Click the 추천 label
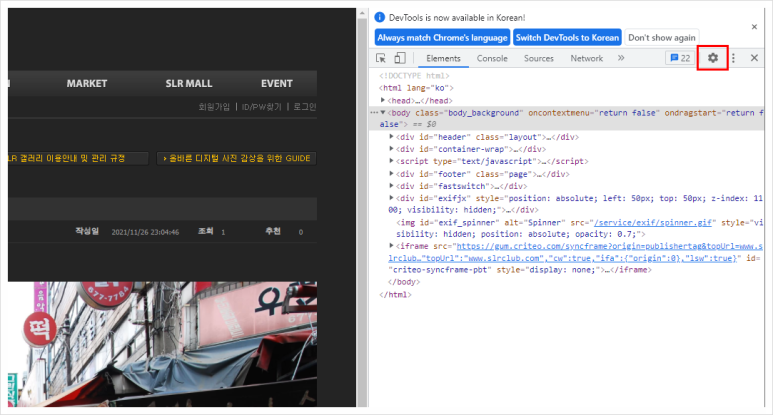The height and width of the screenshot is (415, 773). tap(273, 231)
